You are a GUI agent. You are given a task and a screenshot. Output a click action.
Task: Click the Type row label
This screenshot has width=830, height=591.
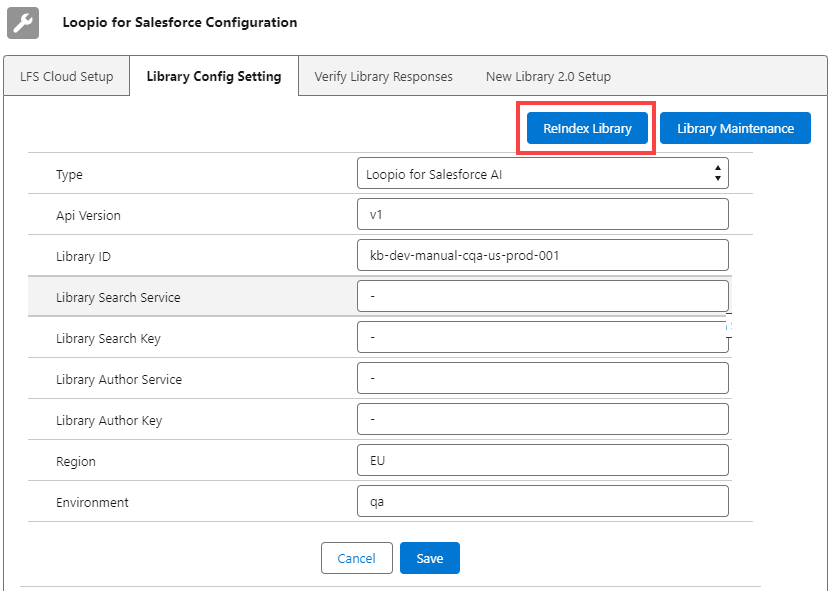[x=69, y=175]
